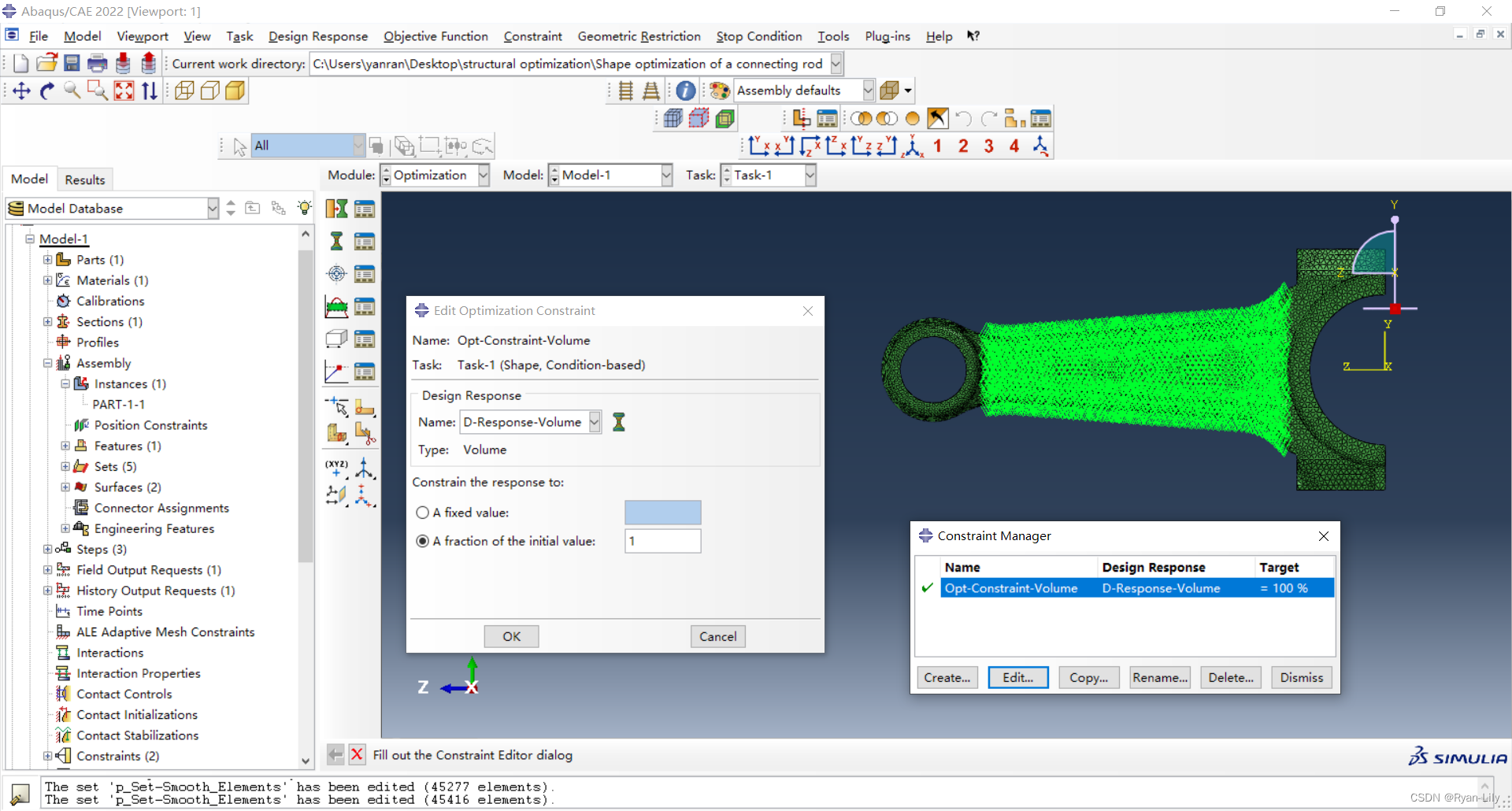Viewport: 1512px width, 811px height.
Task: Select A fraction of the initial value radio
Action: (x=422, y=541)
